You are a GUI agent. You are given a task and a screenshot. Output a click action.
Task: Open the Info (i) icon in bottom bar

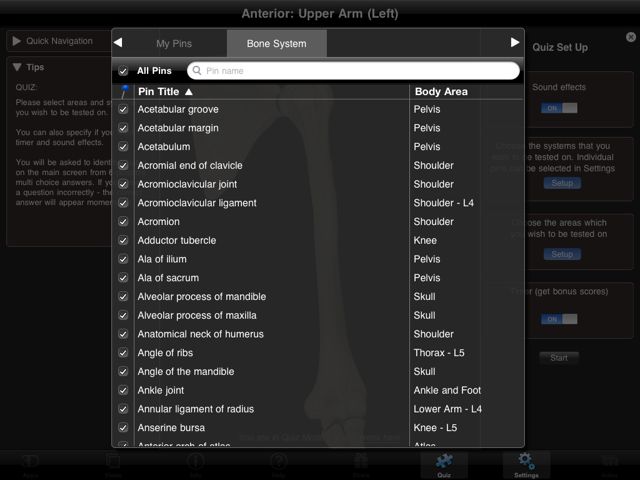point(196,462)
